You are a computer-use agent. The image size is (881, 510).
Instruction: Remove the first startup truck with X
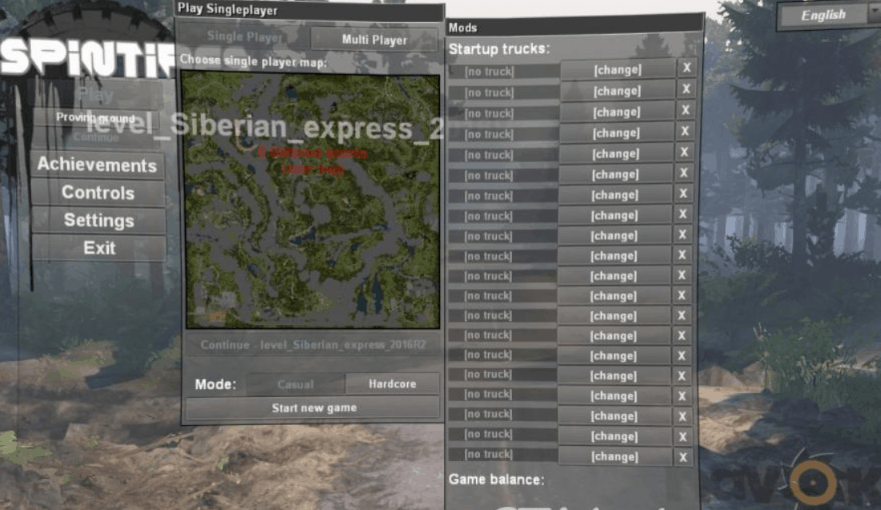click(685, 69)
